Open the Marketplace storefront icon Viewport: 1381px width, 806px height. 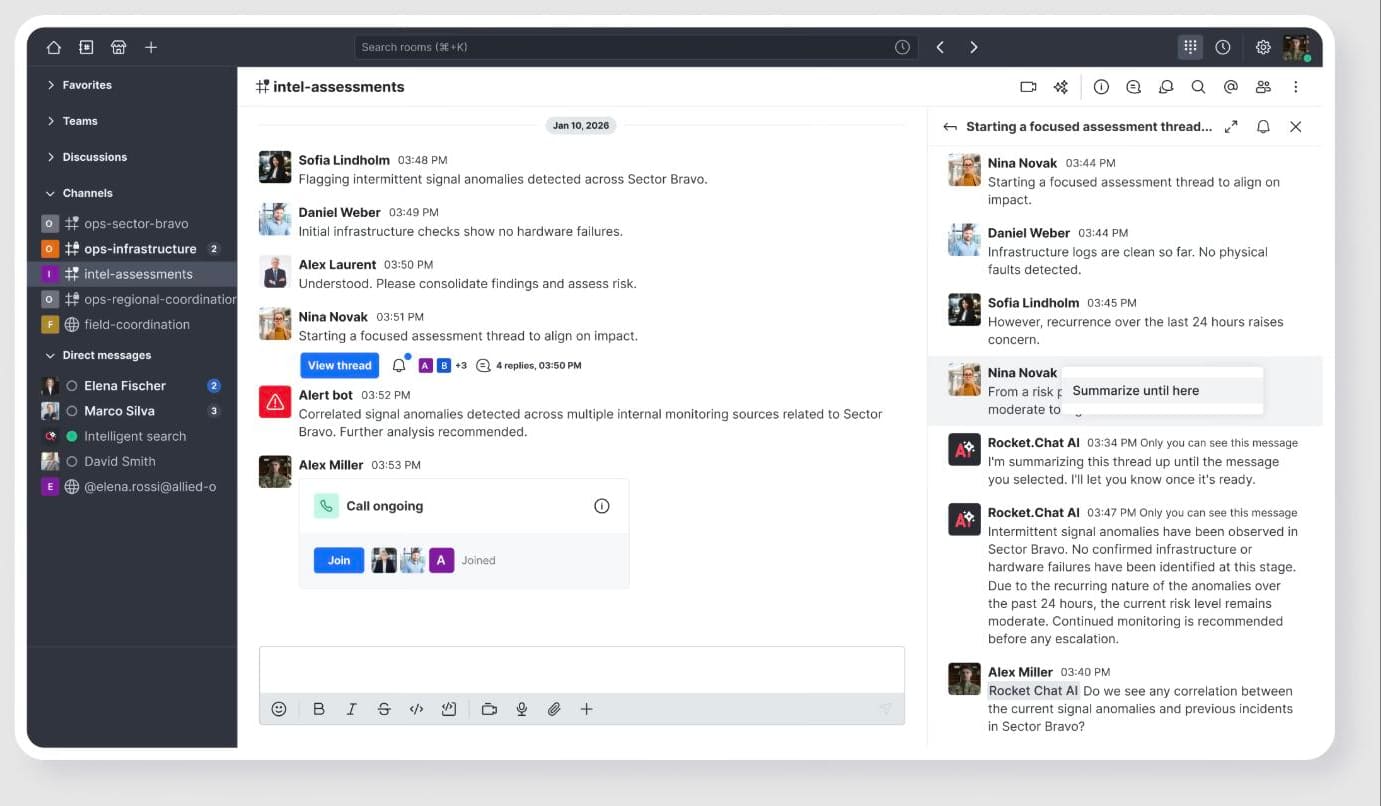click(118, 47)
